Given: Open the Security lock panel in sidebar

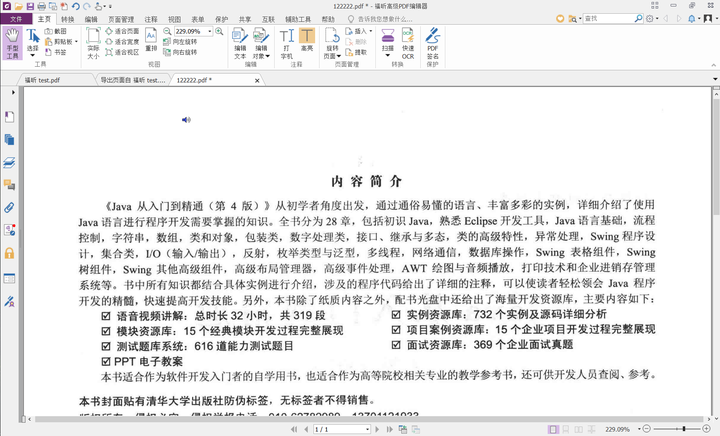Looking at the screenshot, I should click(x=9, y=253).
